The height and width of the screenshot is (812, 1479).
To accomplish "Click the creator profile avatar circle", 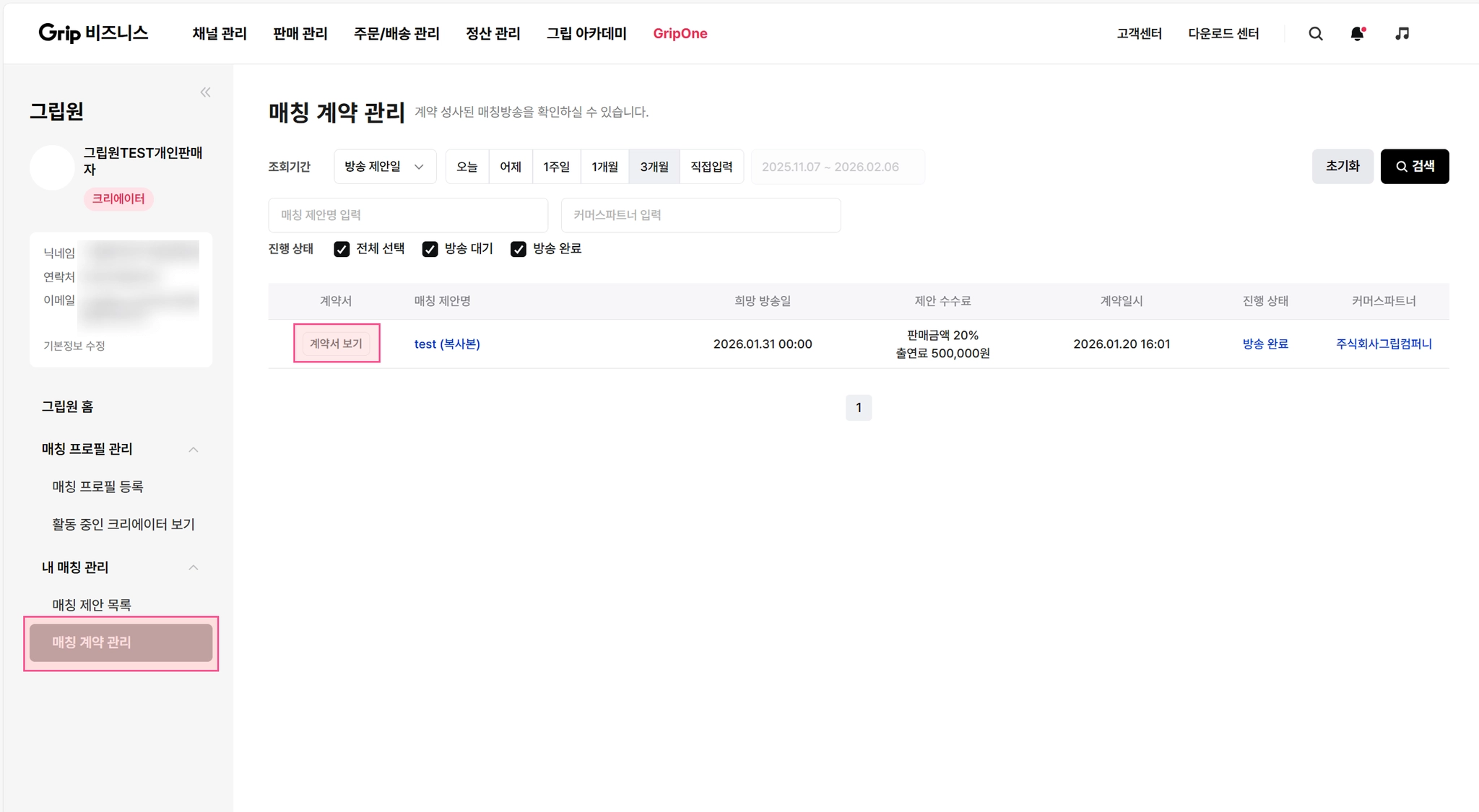I will tap(52, 167).
